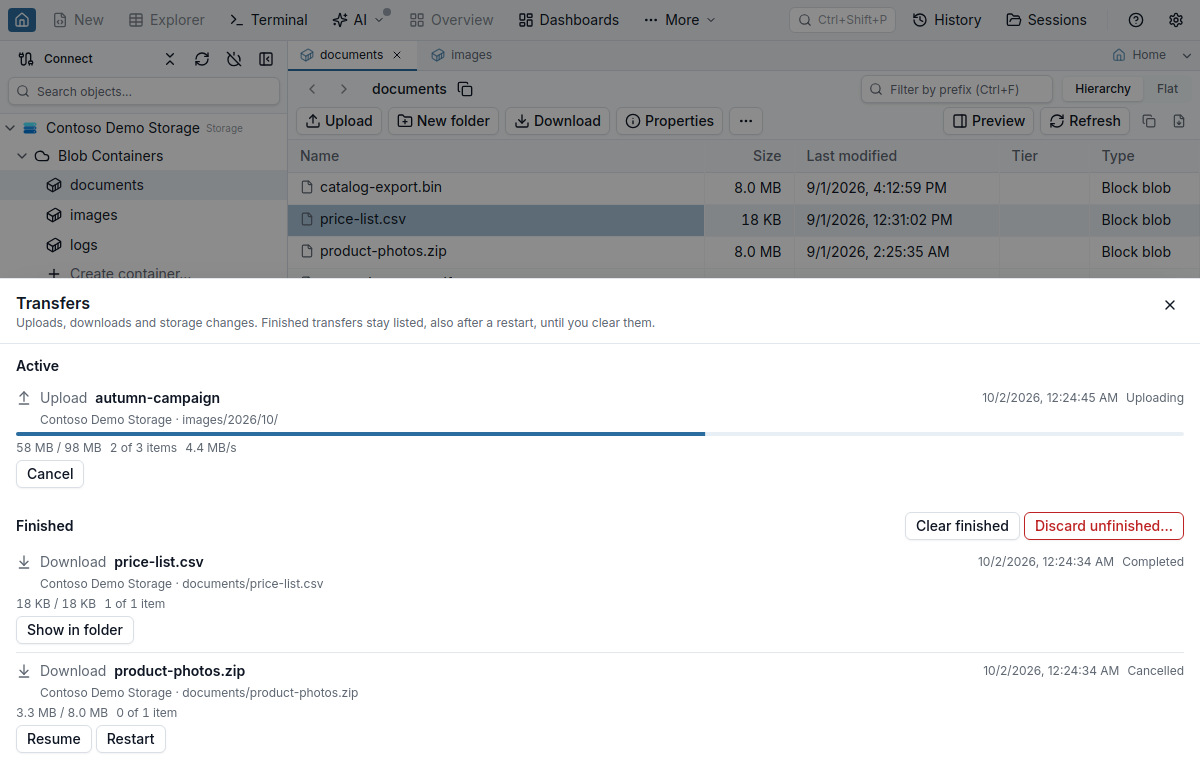Click the copy icon right of Refresh

tap(1149, 121)
